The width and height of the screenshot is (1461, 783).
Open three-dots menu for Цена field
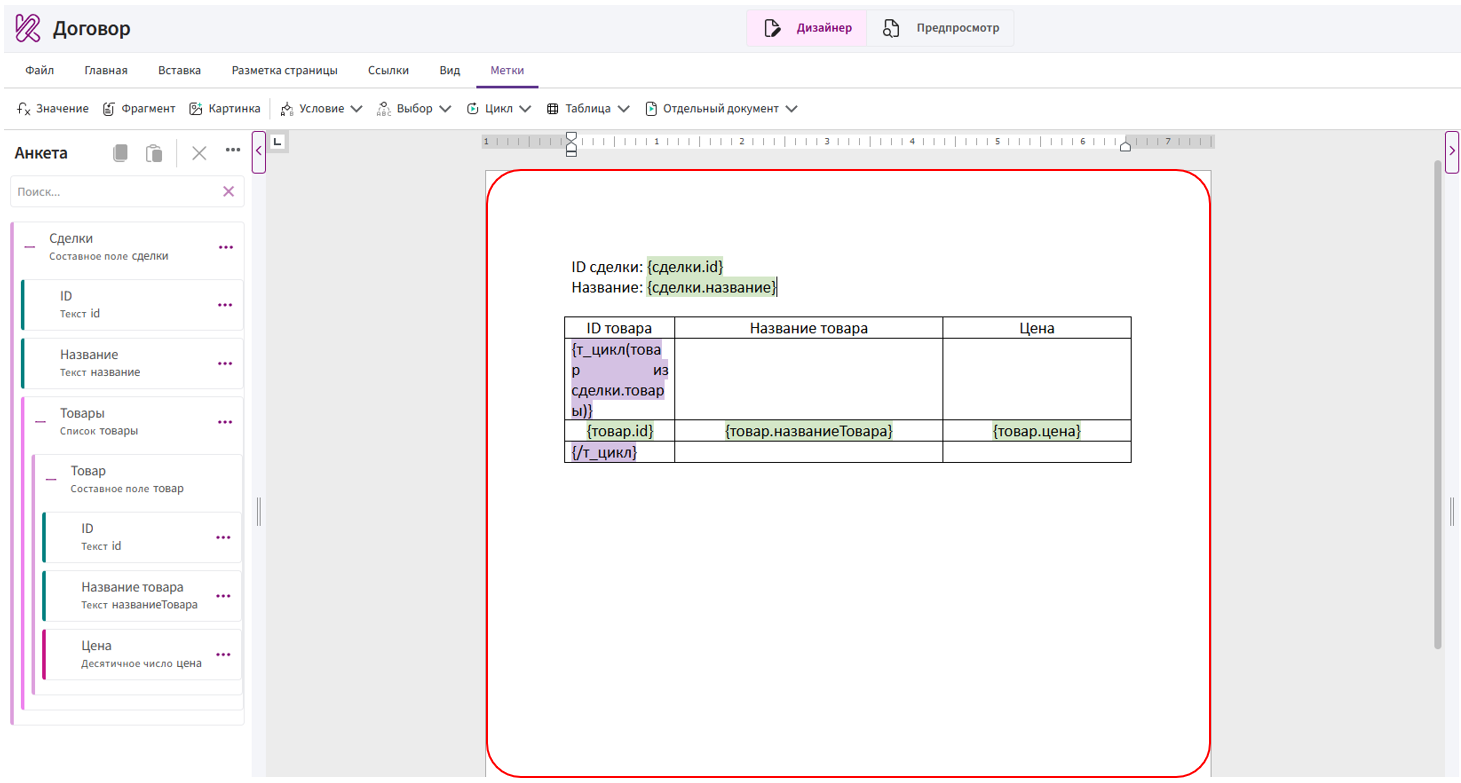(223, 655)
